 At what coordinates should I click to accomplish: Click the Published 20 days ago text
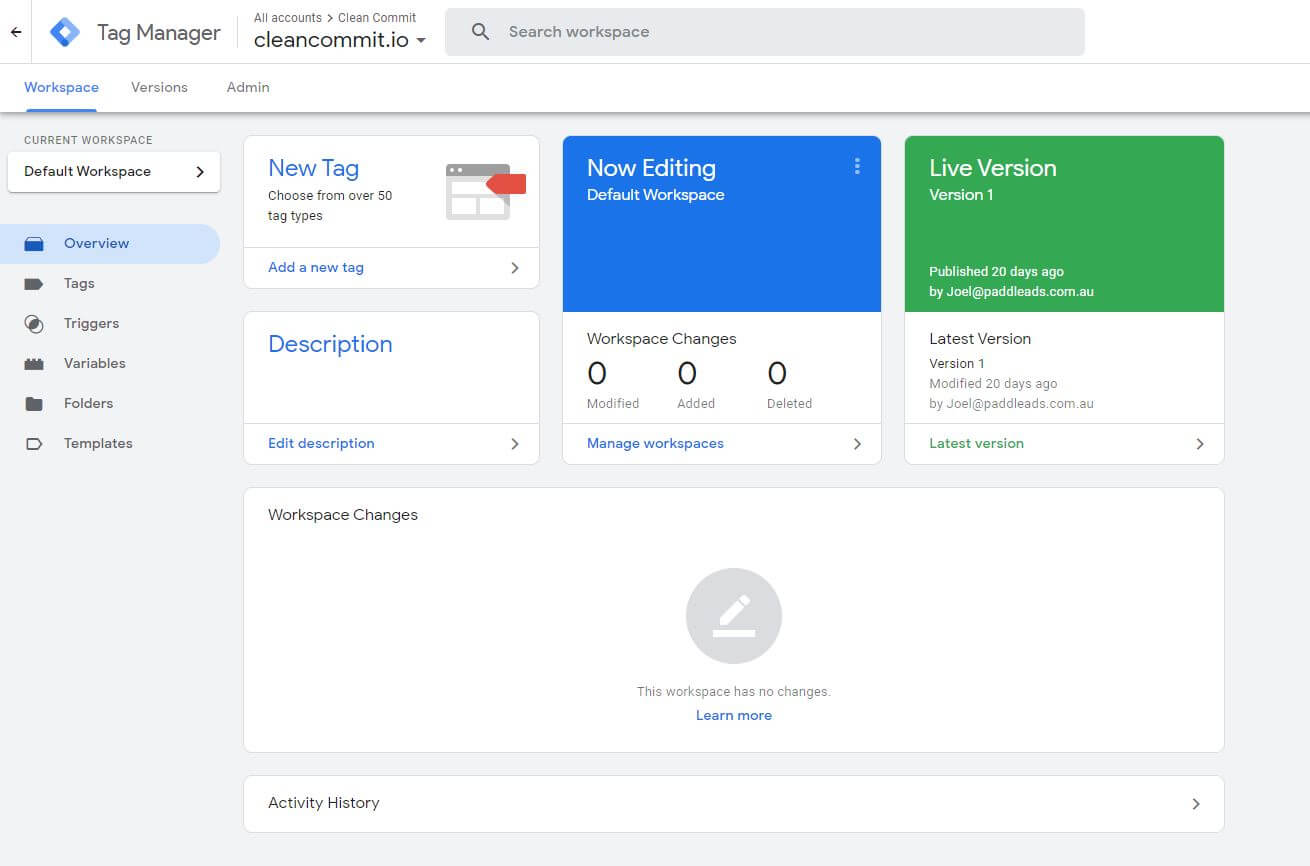(996, 272)
